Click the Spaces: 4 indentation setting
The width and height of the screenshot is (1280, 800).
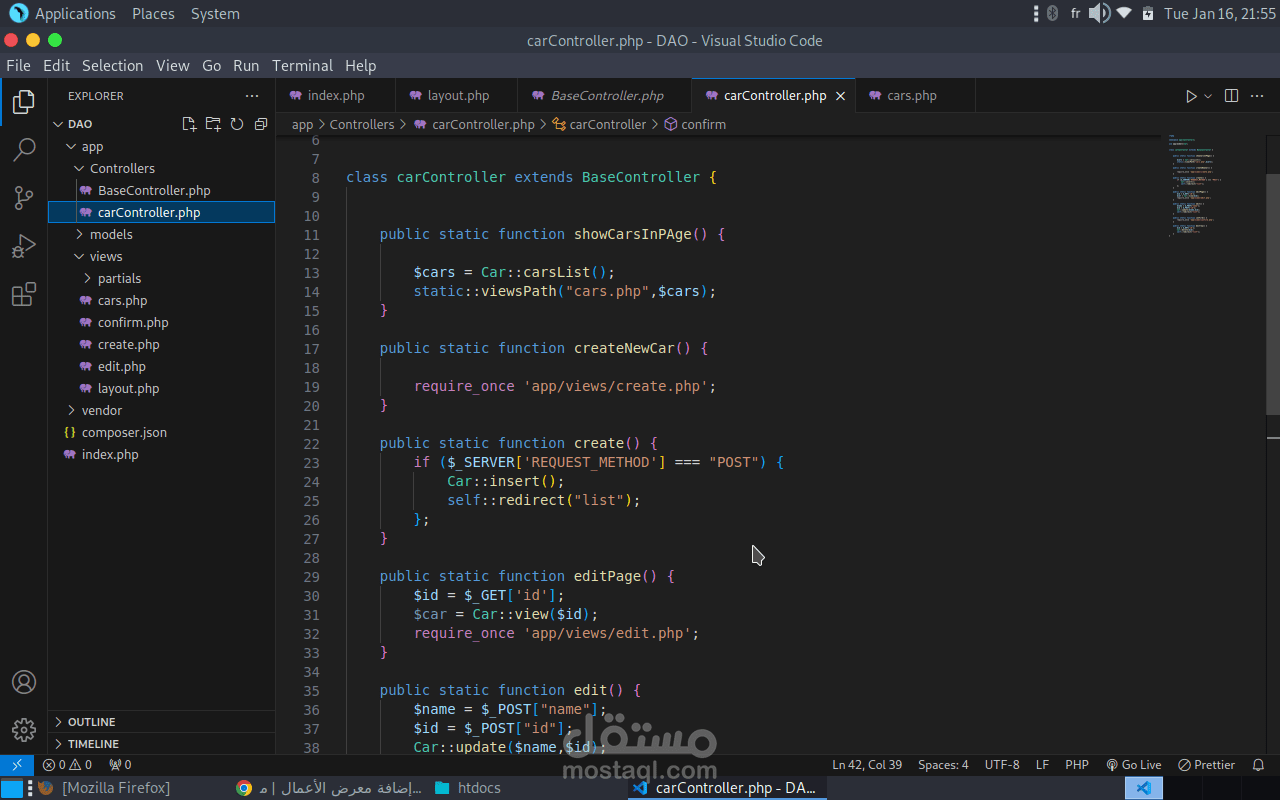pos(943,765)
